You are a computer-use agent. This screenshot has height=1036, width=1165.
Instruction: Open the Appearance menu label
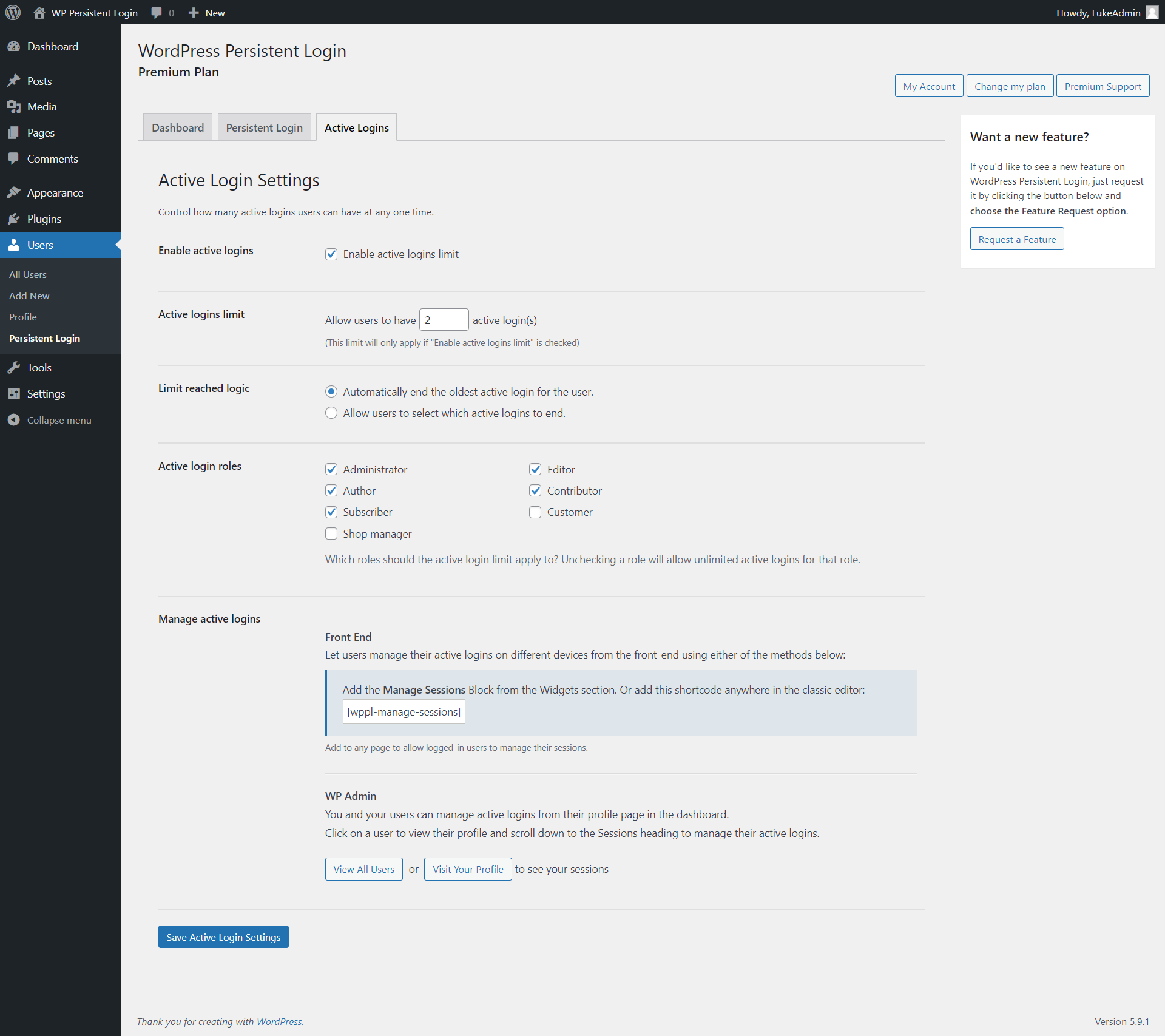coord(55,193)
